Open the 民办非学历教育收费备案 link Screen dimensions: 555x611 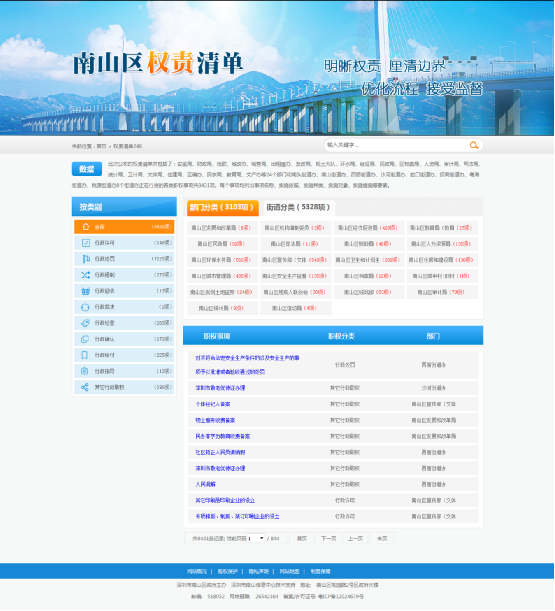pyautogui.click(x=223, y=436)
